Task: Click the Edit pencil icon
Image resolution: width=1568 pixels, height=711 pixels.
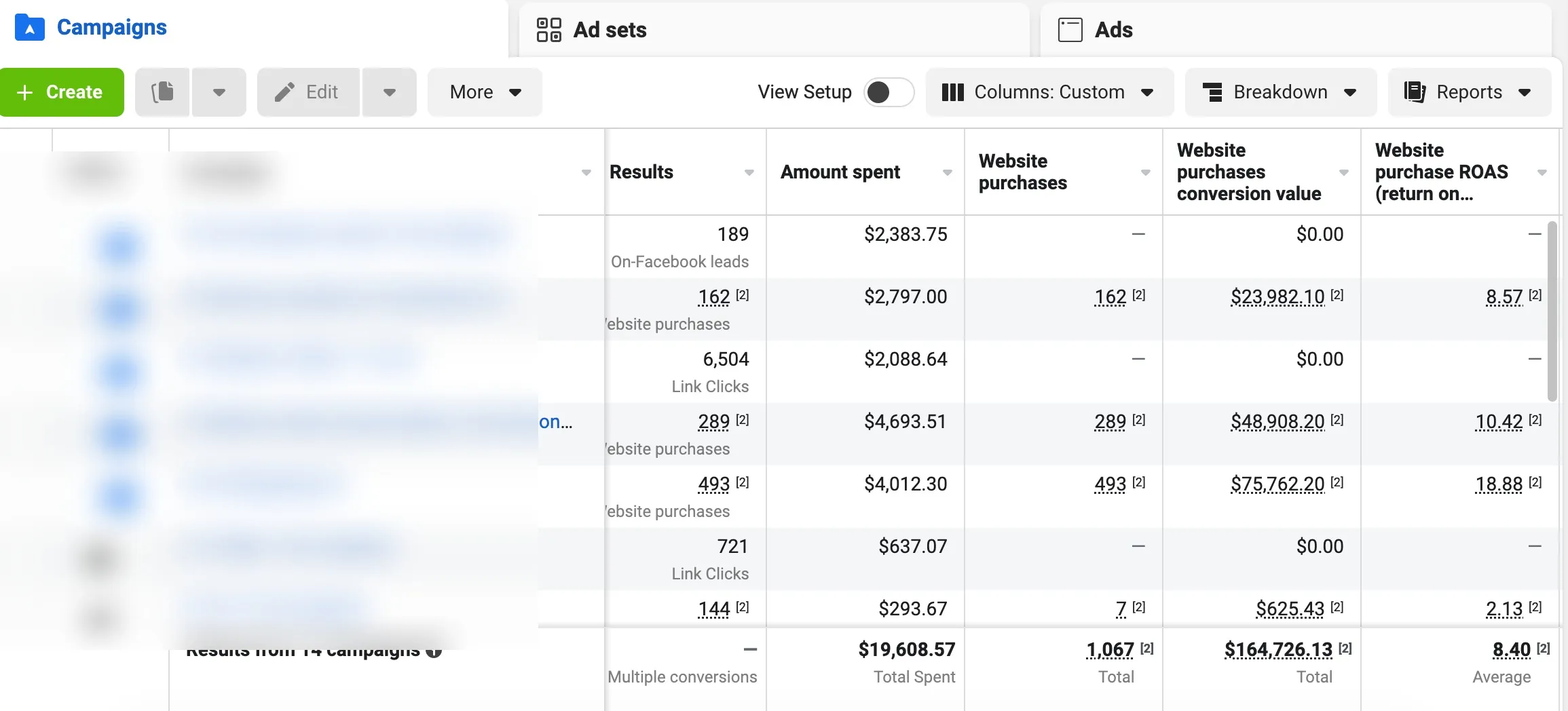Action: pos(284,92)
